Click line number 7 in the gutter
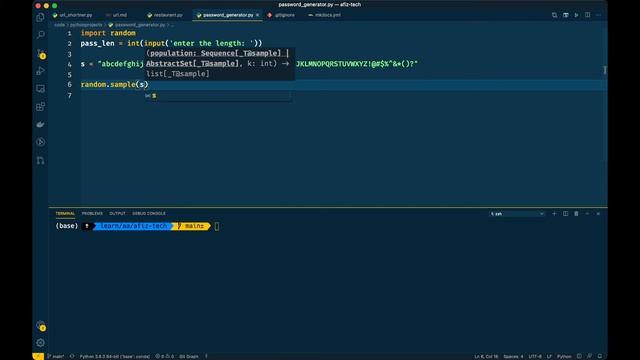This screenshot has width=640, height=360. coord(69,95)
